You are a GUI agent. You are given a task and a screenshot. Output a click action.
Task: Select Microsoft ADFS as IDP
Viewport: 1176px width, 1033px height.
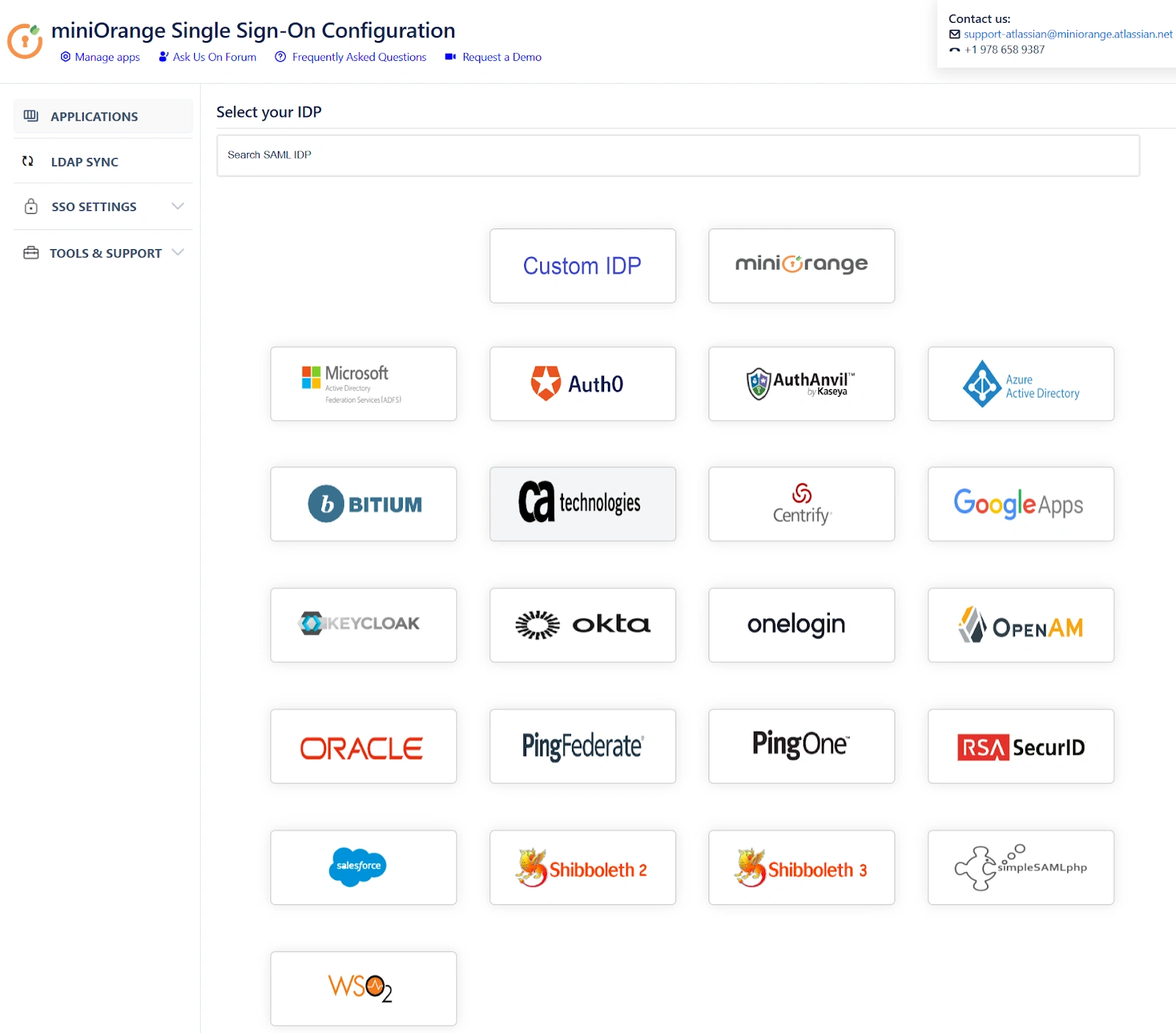[x=364, y=384]
